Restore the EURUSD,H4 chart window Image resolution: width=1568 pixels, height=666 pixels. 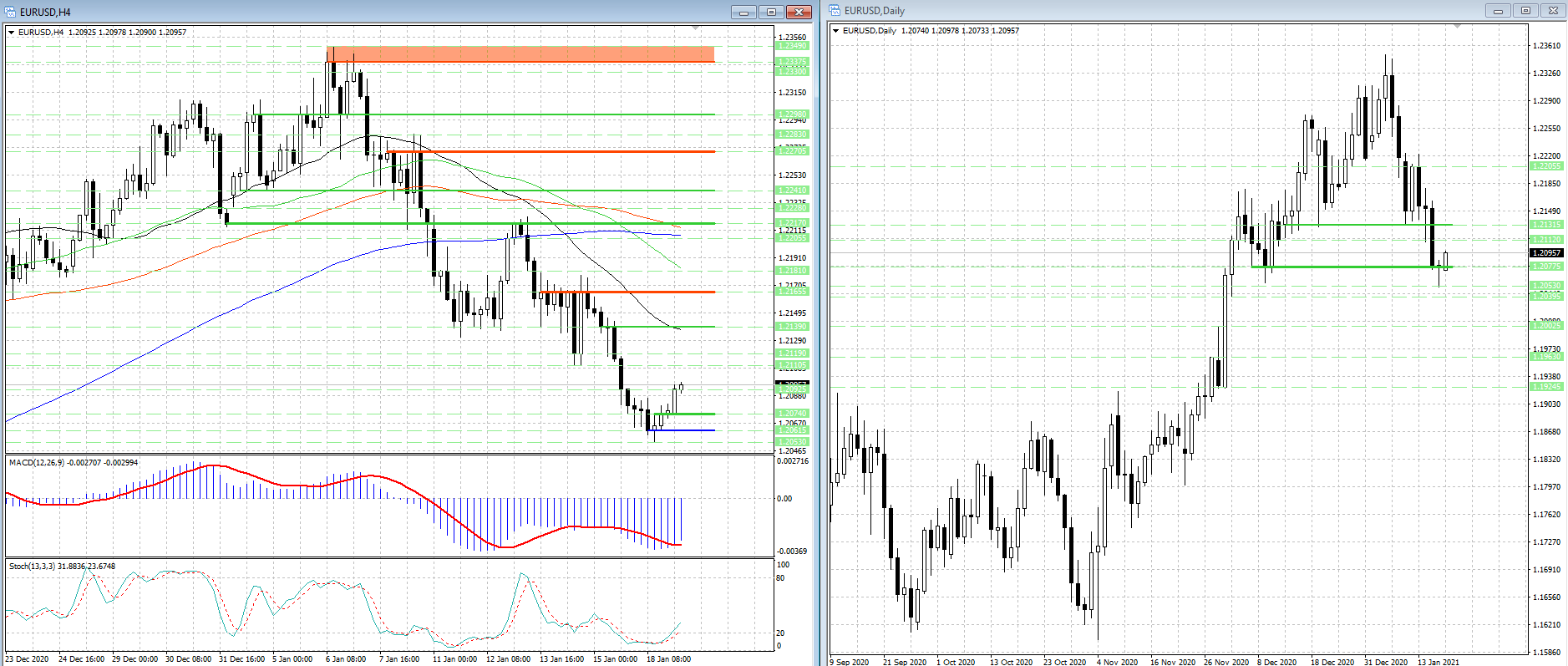[x=771, y=12]
